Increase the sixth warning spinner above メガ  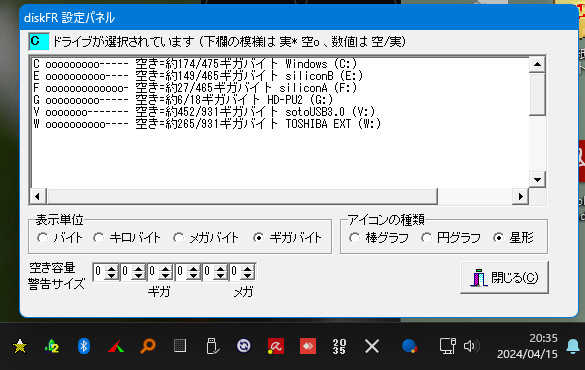click(x=248, y=268)
